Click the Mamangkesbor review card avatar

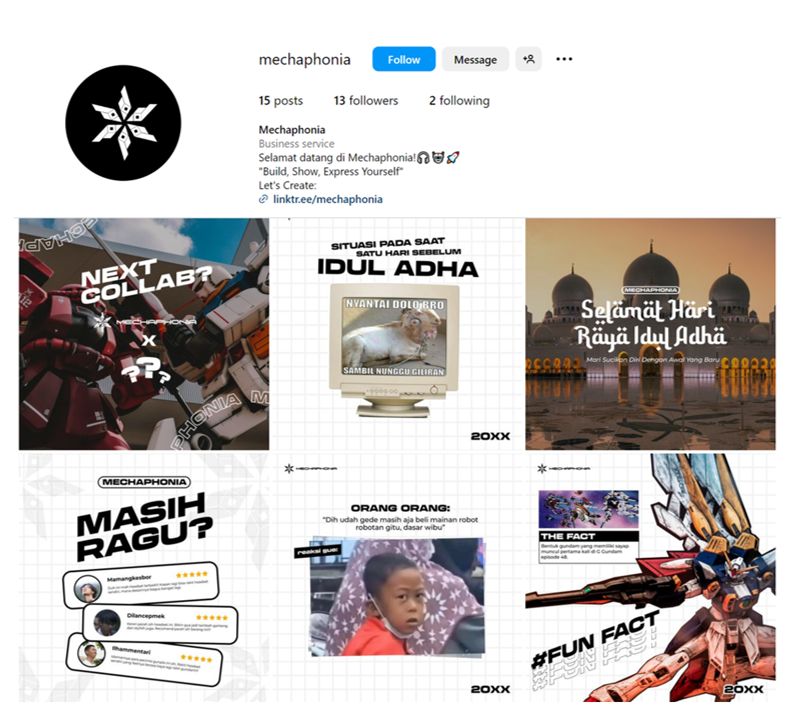click(x=87, y=589)
